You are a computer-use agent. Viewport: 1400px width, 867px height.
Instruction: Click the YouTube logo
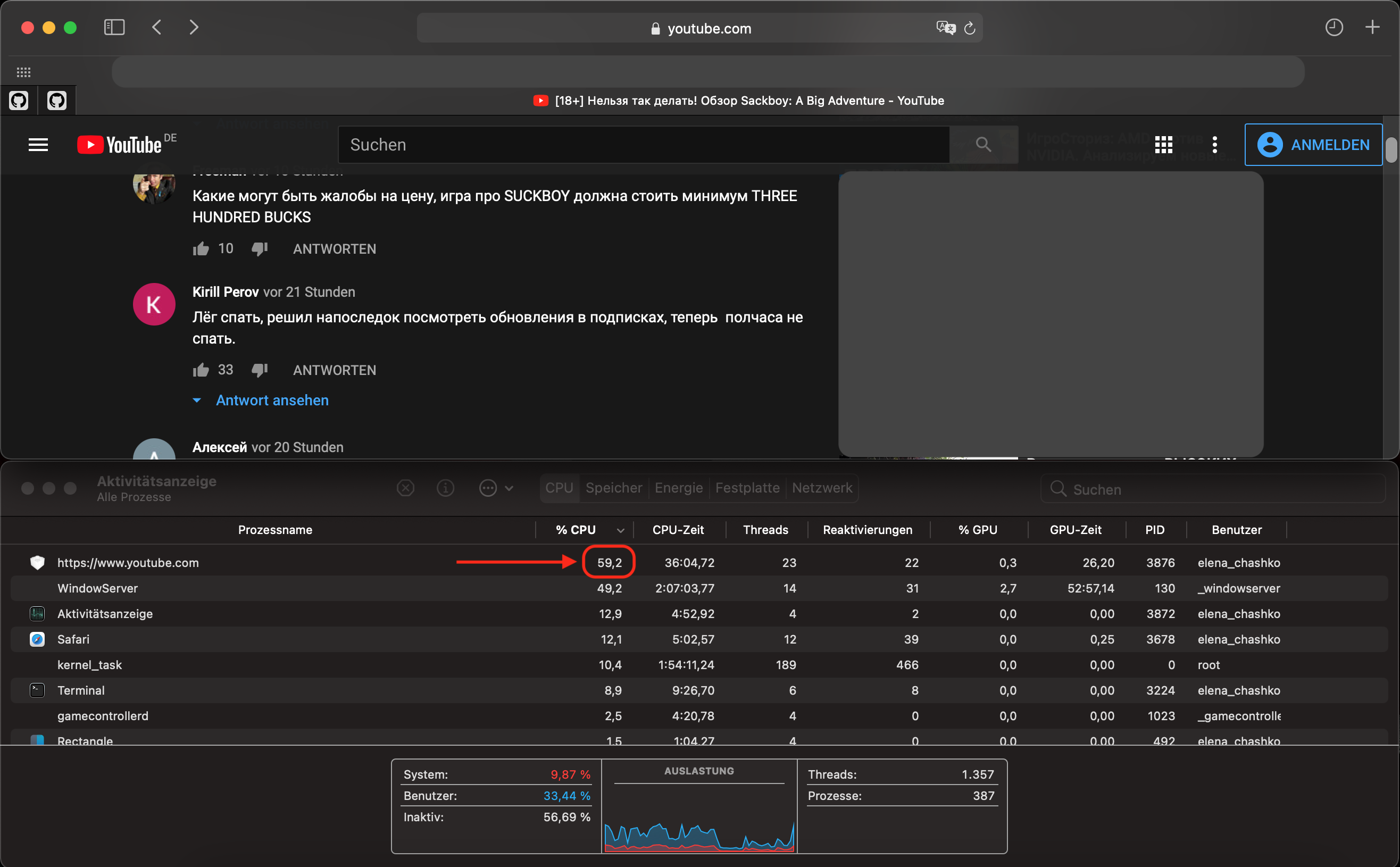118,144
